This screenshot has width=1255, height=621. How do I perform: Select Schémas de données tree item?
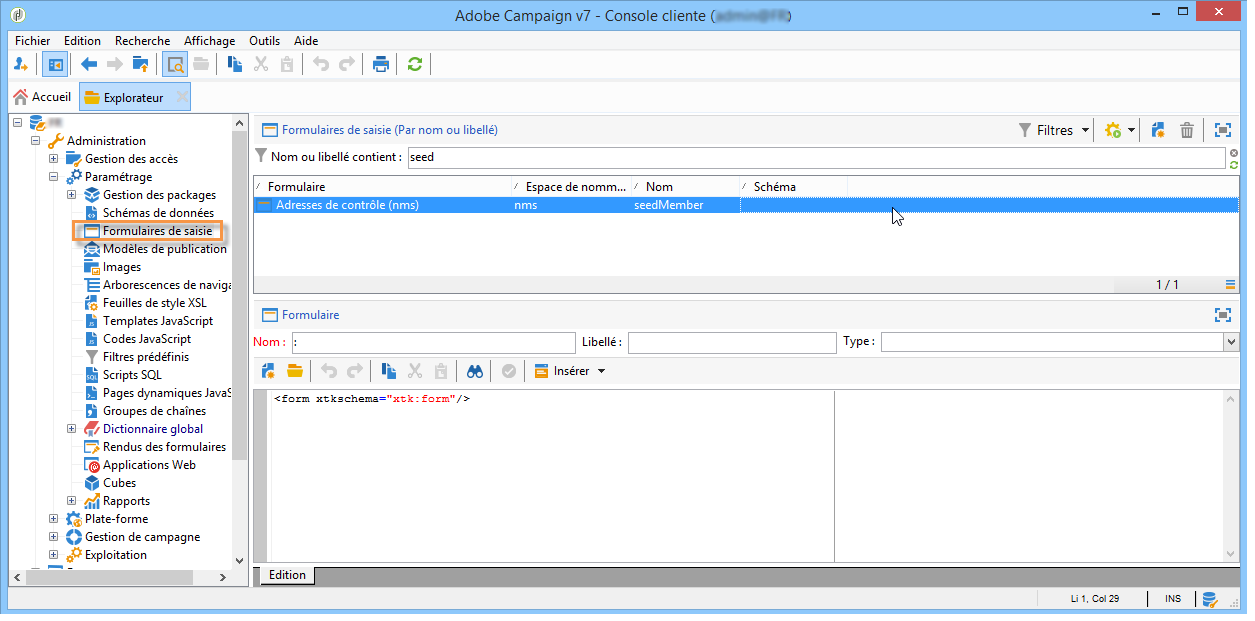point(158,213)
